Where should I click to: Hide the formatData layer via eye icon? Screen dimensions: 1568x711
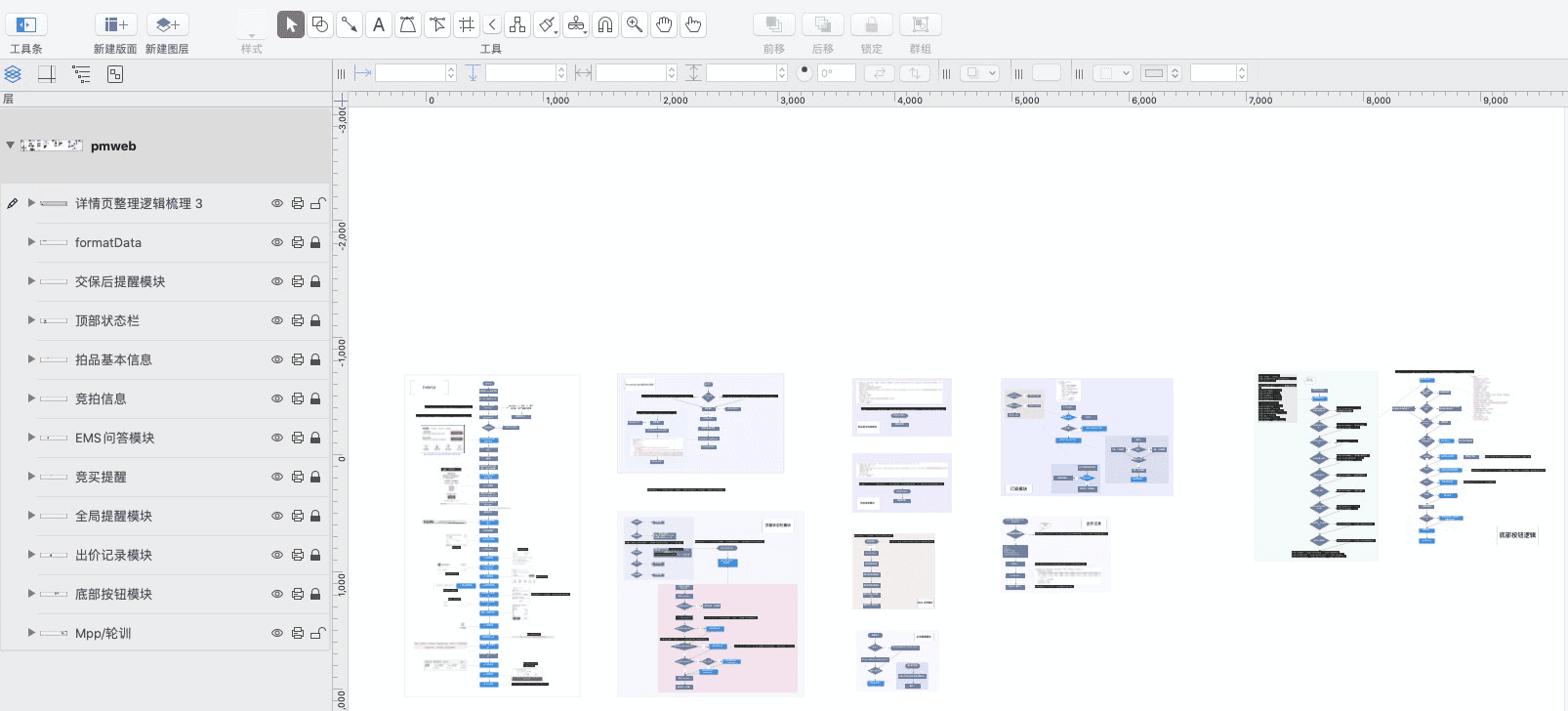tap(277, 242)
